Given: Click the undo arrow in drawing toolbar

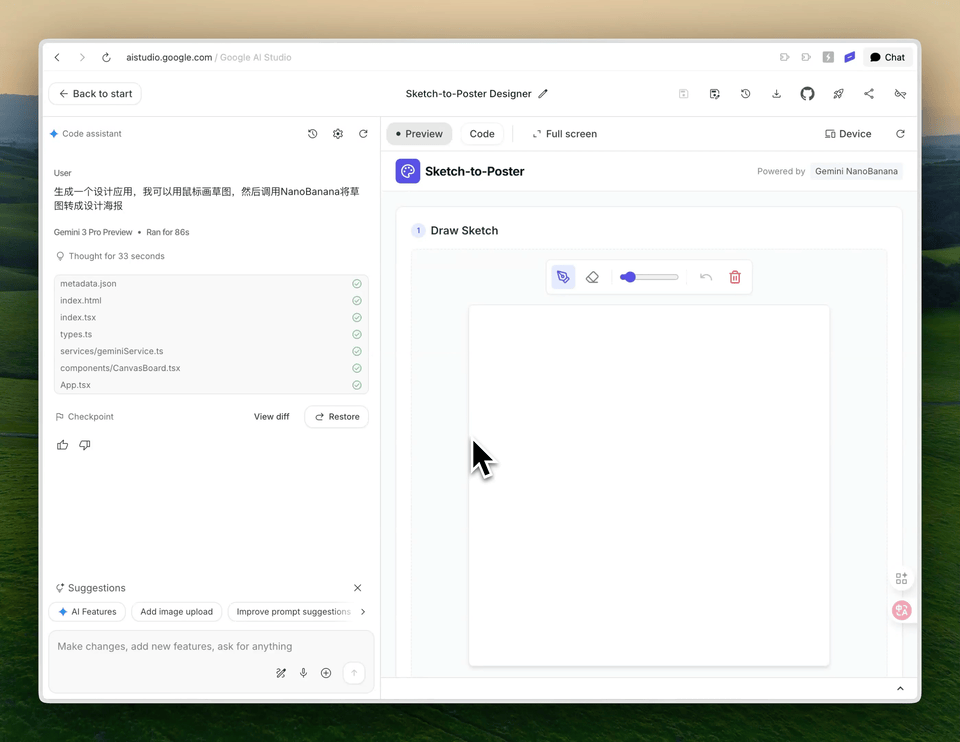Looking at the screenshot, I should pos(706,277).
